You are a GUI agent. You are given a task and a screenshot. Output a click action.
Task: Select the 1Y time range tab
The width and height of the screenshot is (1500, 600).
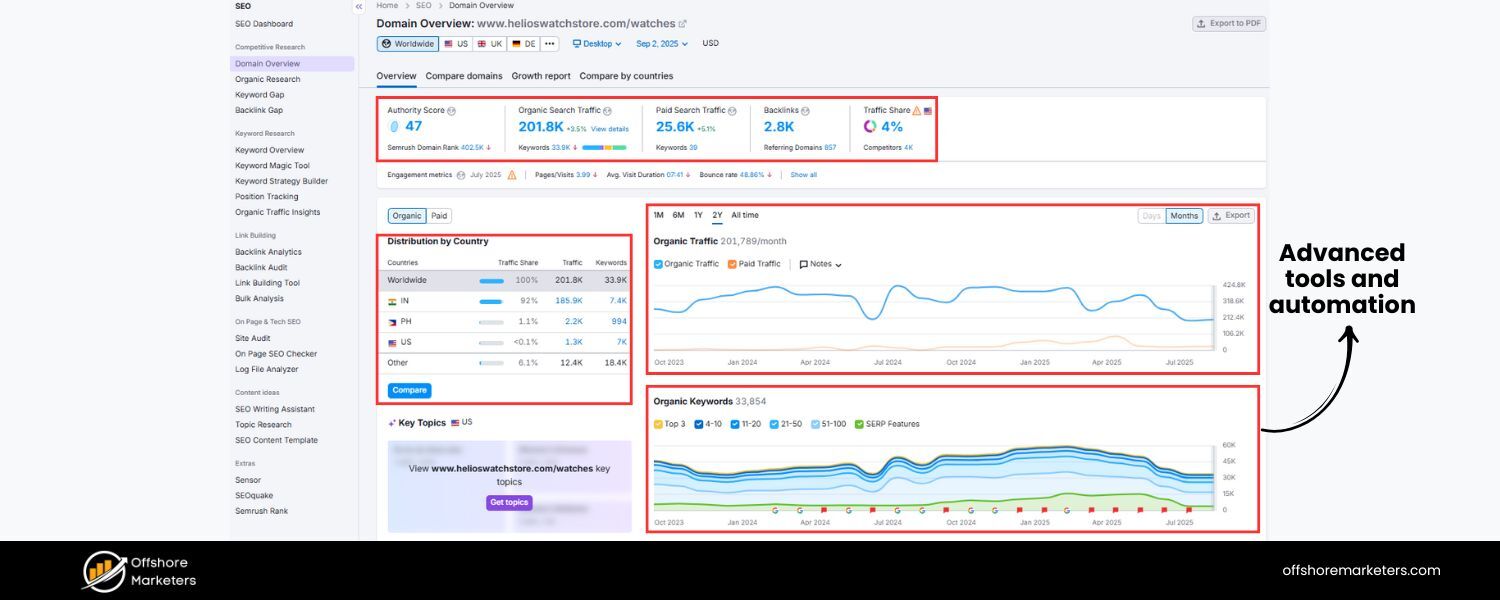698,216
